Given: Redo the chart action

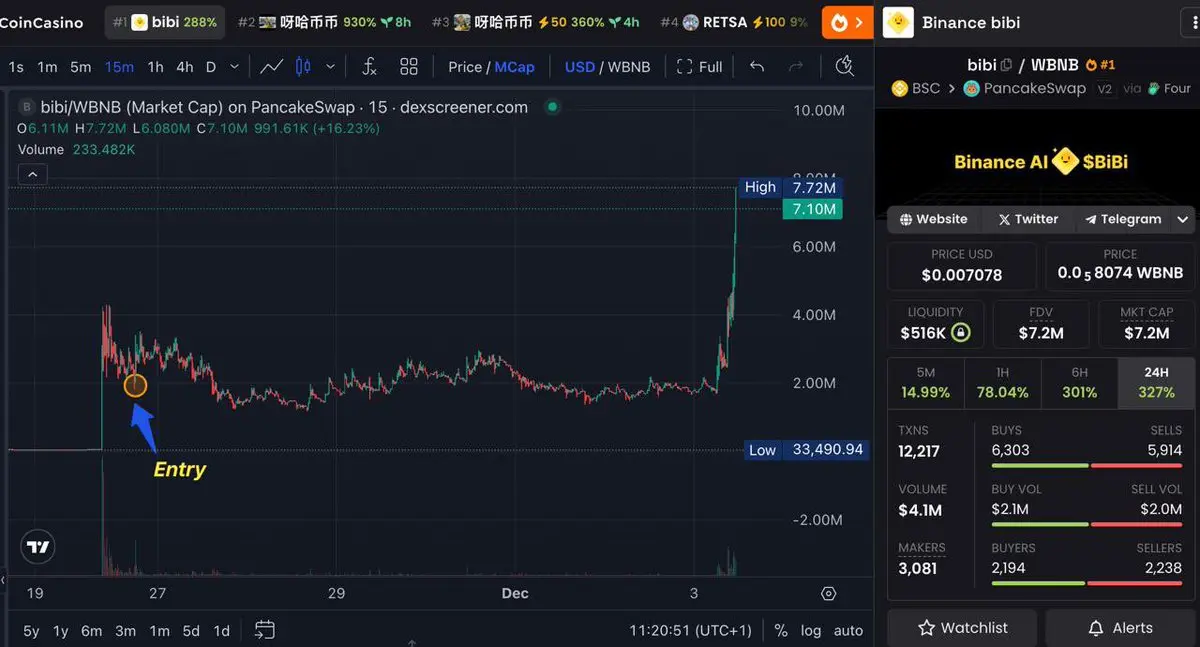Looking at the screenshot, I should click(796, 67).
